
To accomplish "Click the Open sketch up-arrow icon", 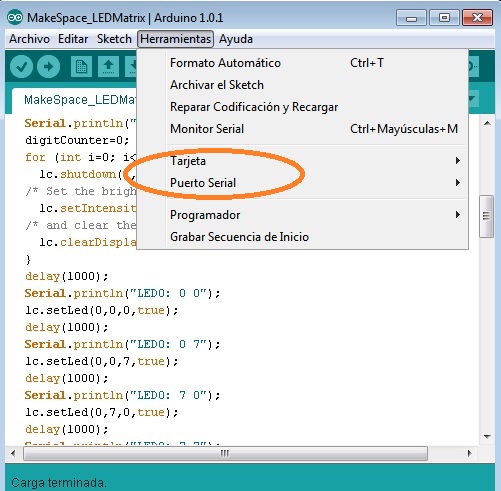I will 108,67.
